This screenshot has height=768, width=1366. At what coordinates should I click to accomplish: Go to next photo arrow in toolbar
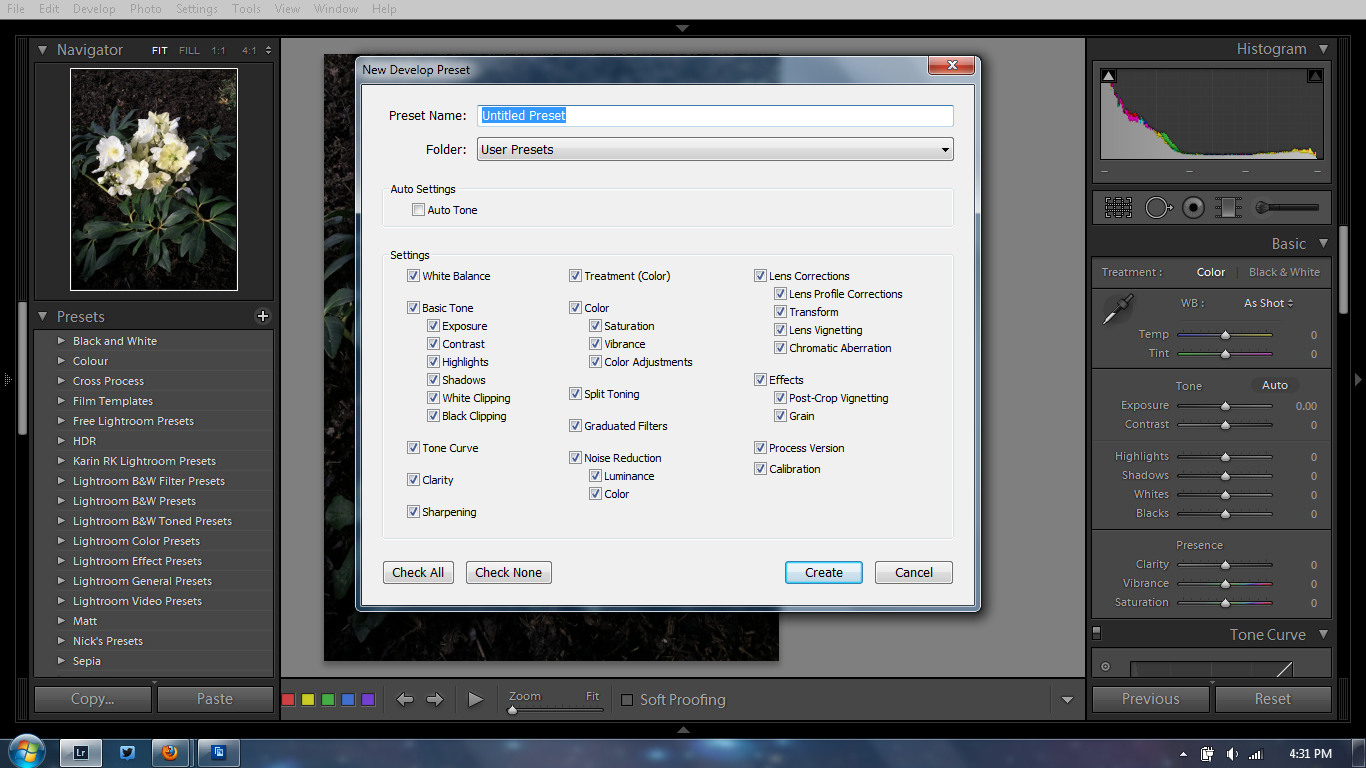click(x=435, y=699)
